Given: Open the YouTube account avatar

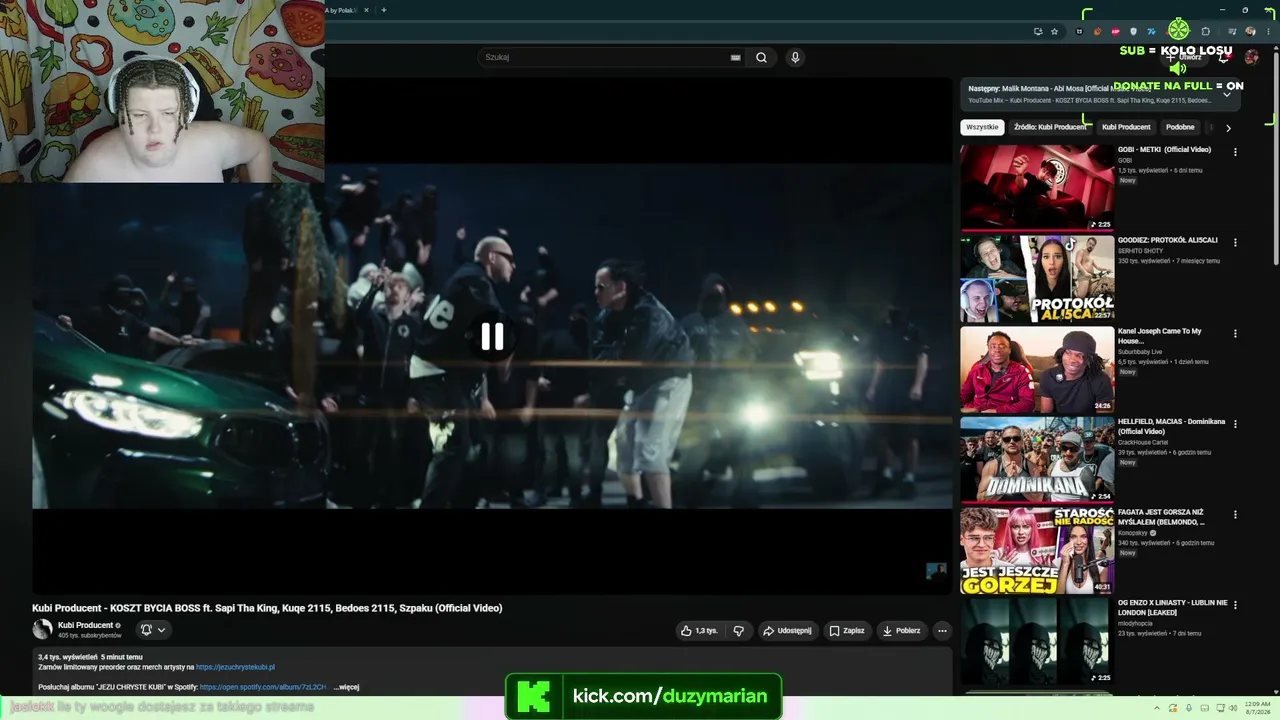Looking at the screenshot, I should point(1251,58).
